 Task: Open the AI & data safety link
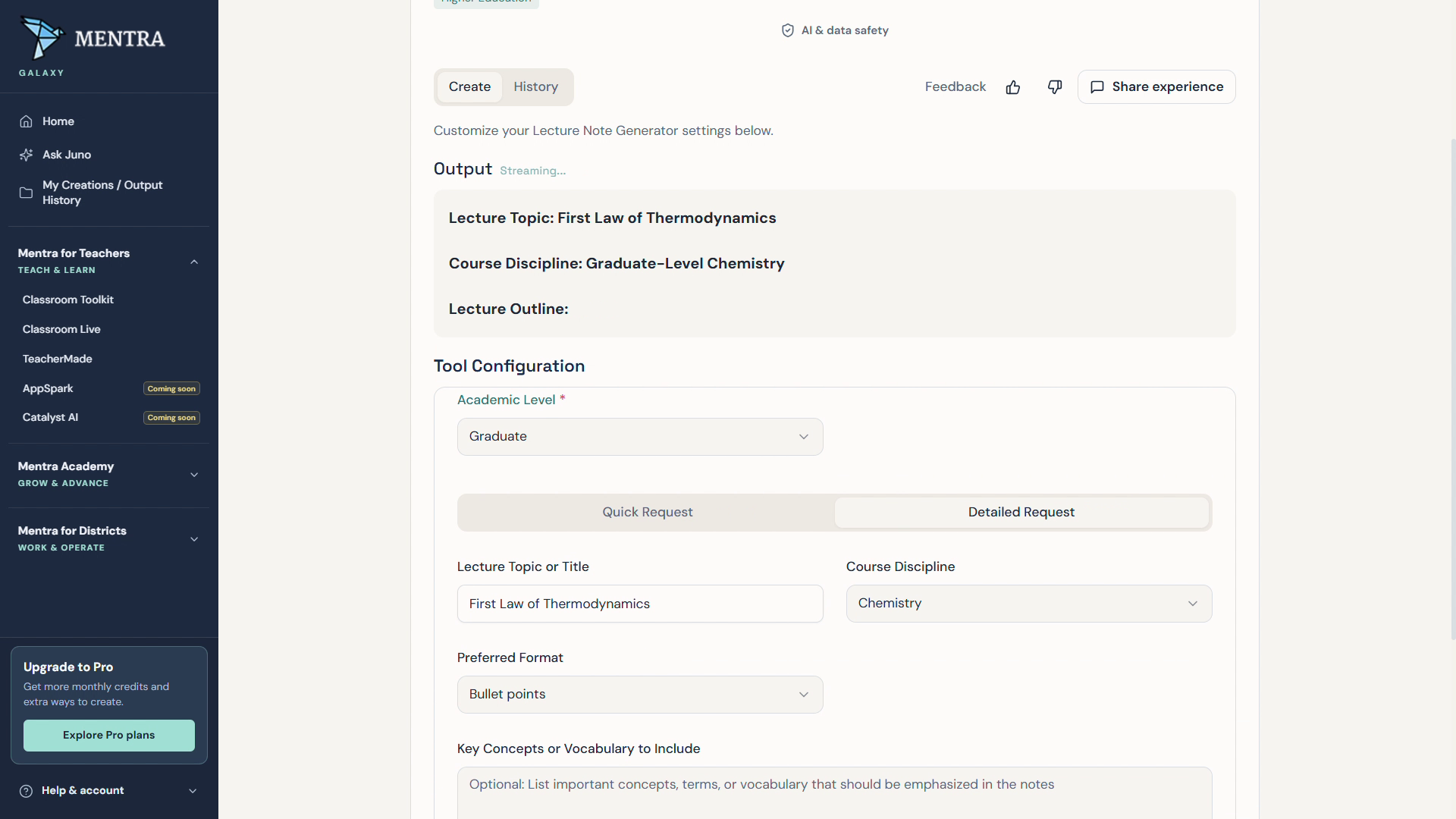click(835, 30)
